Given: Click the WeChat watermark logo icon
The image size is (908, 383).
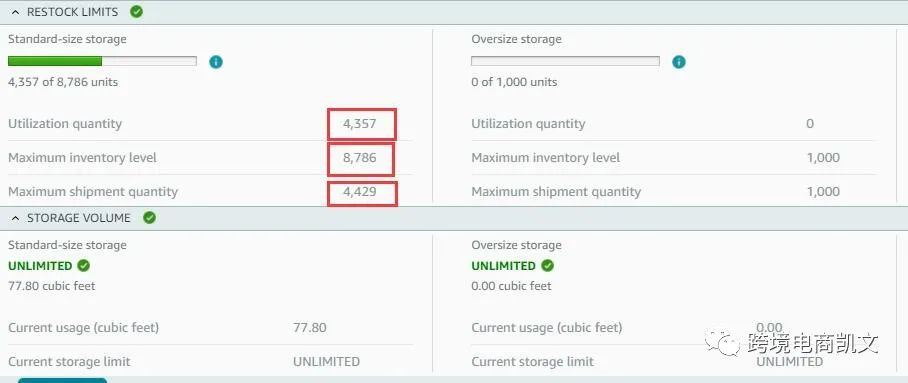Looking at the screenshot, I should (x=722, y=343).
